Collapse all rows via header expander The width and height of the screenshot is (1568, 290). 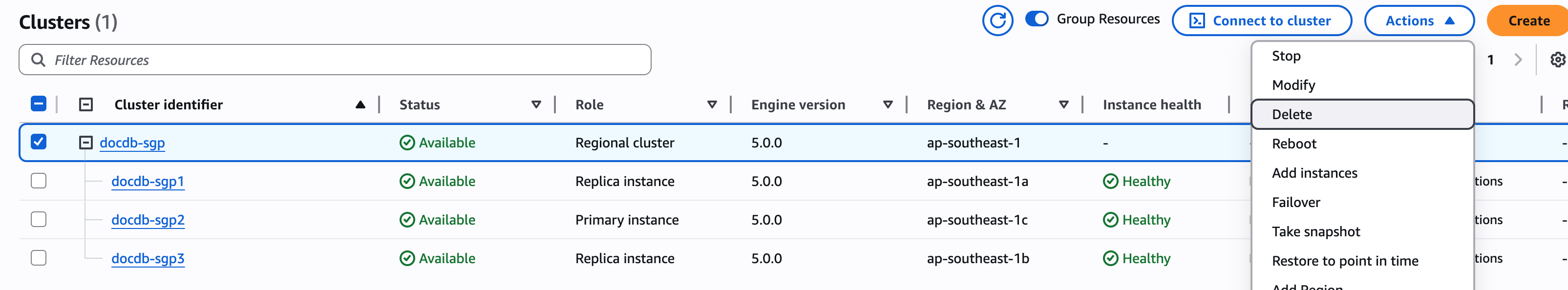pyautogui.click(x=86, y=104)
